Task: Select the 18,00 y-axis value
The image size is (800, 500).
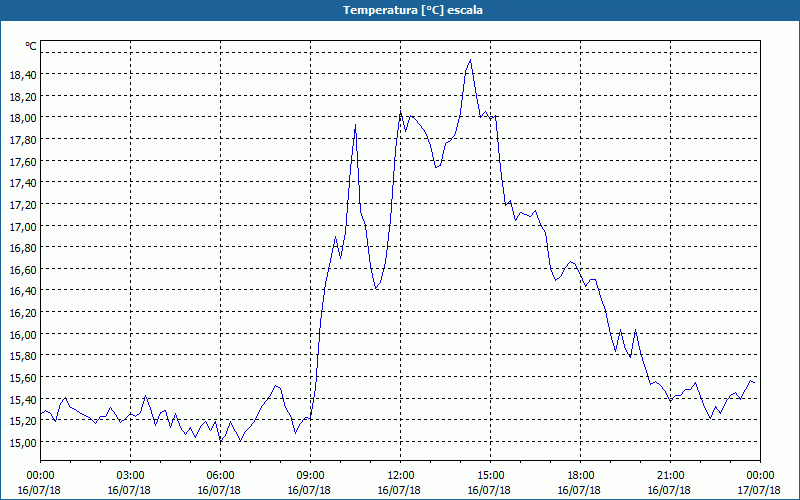Action: pos(23,118)
